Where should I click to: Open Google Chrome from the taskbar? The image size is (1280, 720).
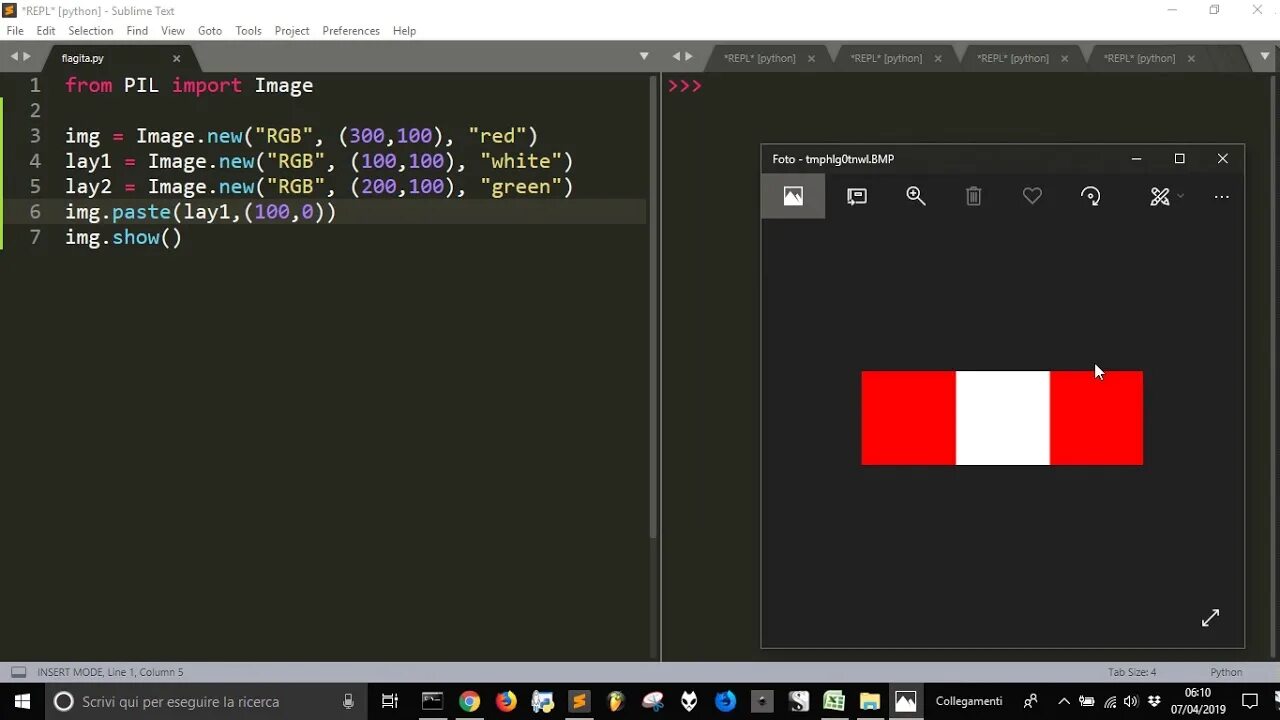click(x=469, y=701)
